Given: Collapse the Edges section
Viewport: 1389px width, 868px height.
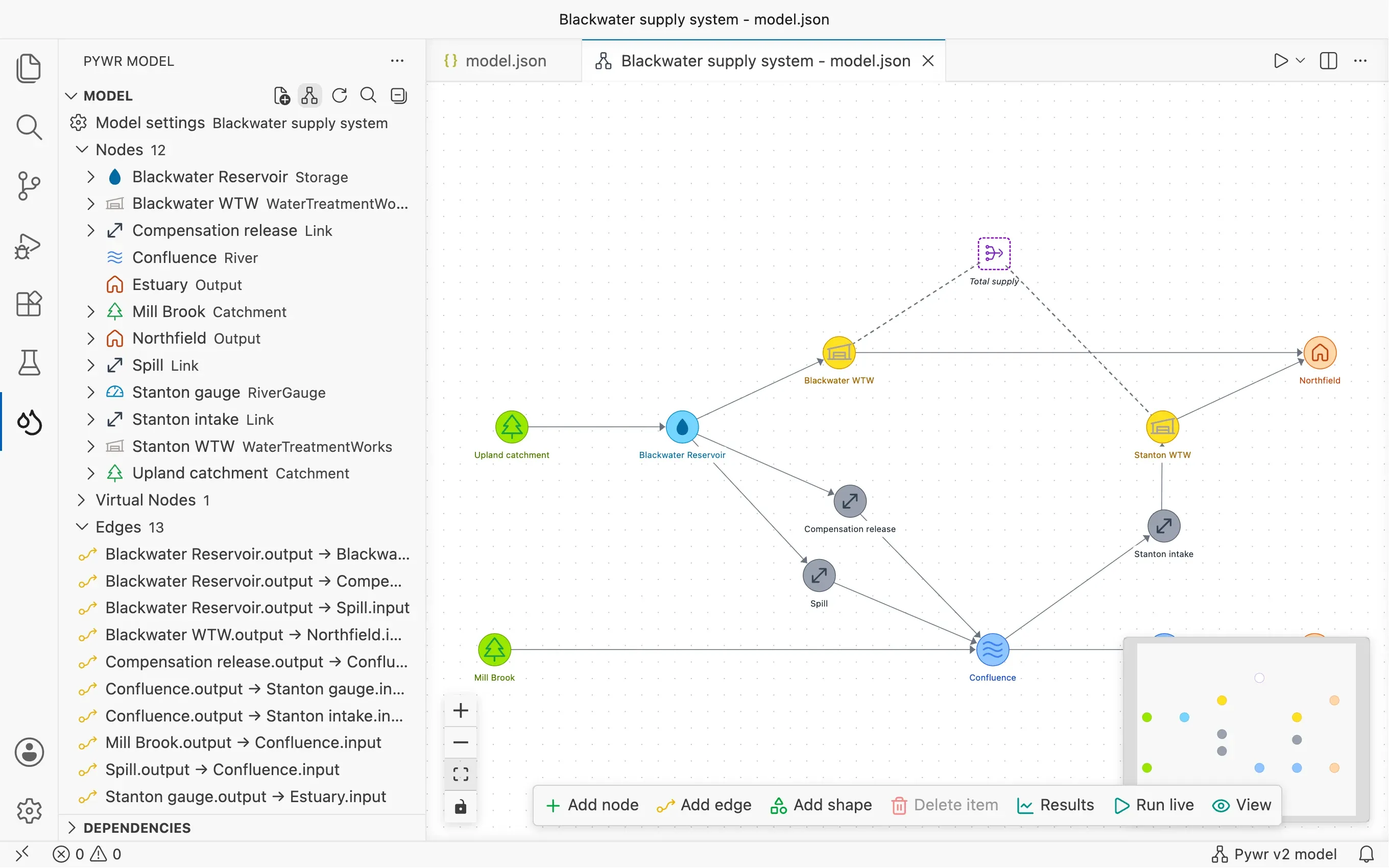Looking at the screenshot, I should [x=82, y=527].
